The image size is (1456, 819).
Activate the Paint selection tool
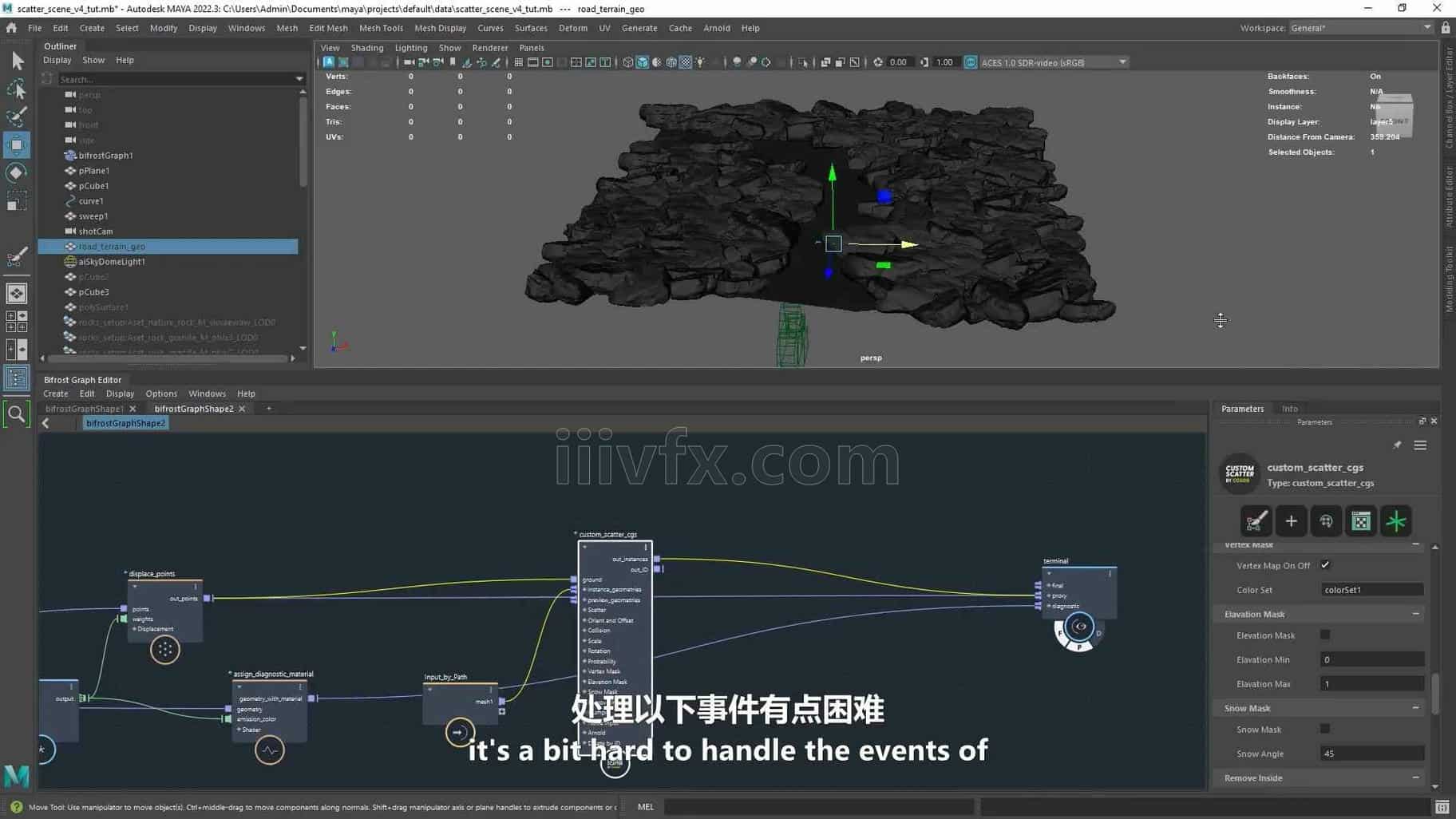pos(17,117)
